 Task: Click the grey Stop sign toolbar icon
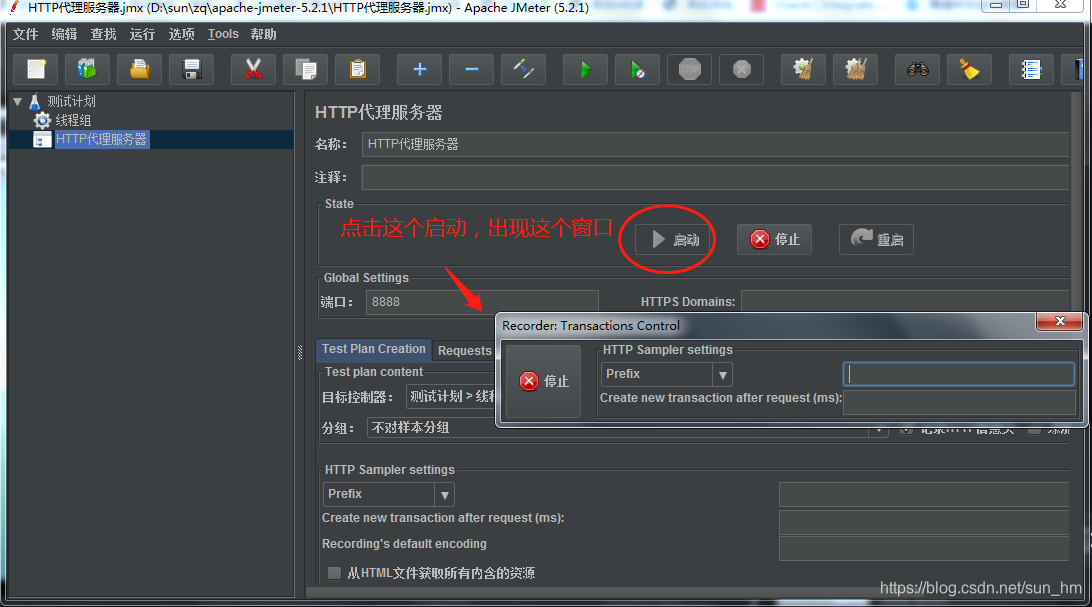[689, 69]
